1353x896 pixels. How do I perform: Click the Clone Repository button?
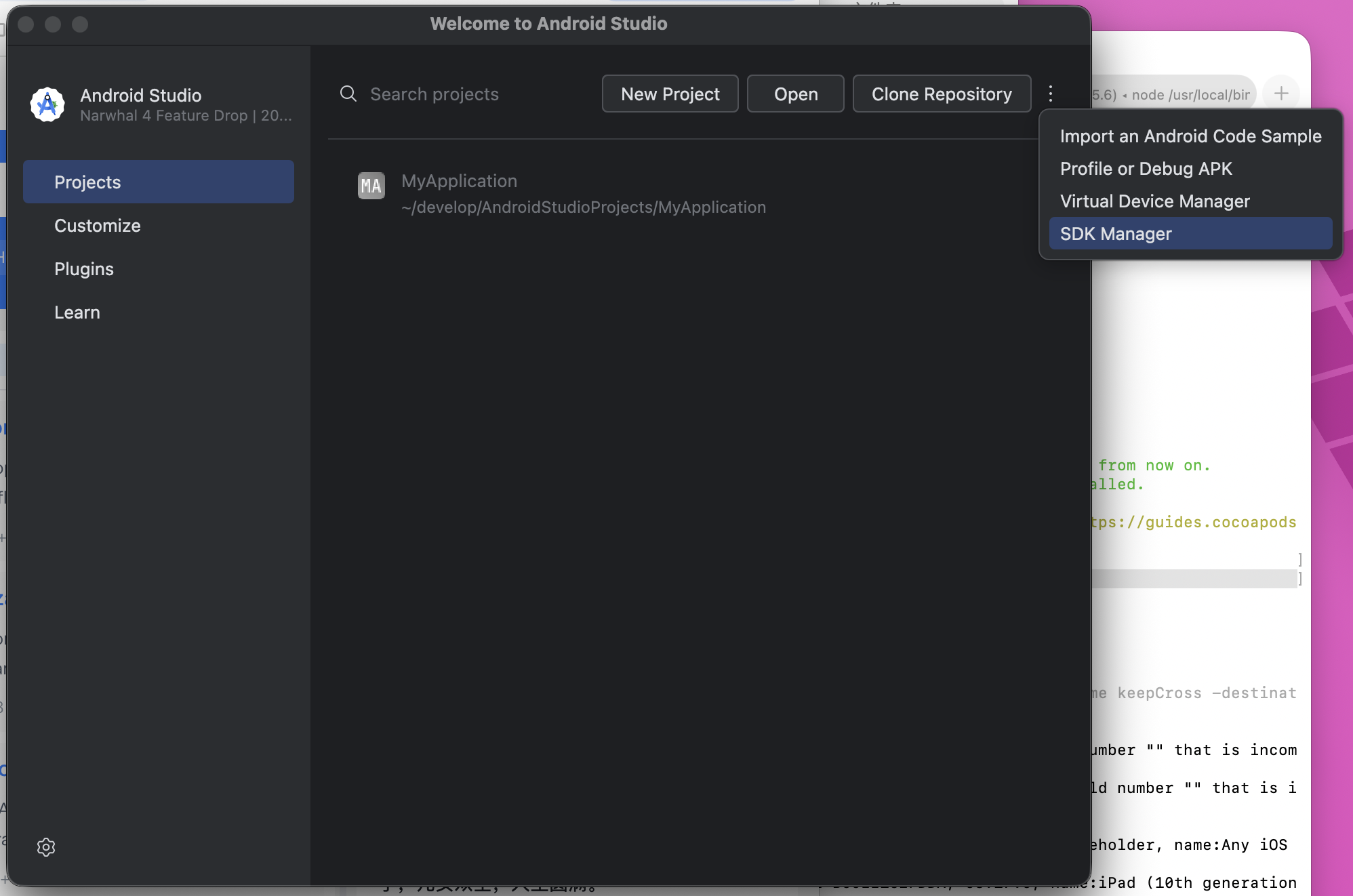click(x=941, y=94)
